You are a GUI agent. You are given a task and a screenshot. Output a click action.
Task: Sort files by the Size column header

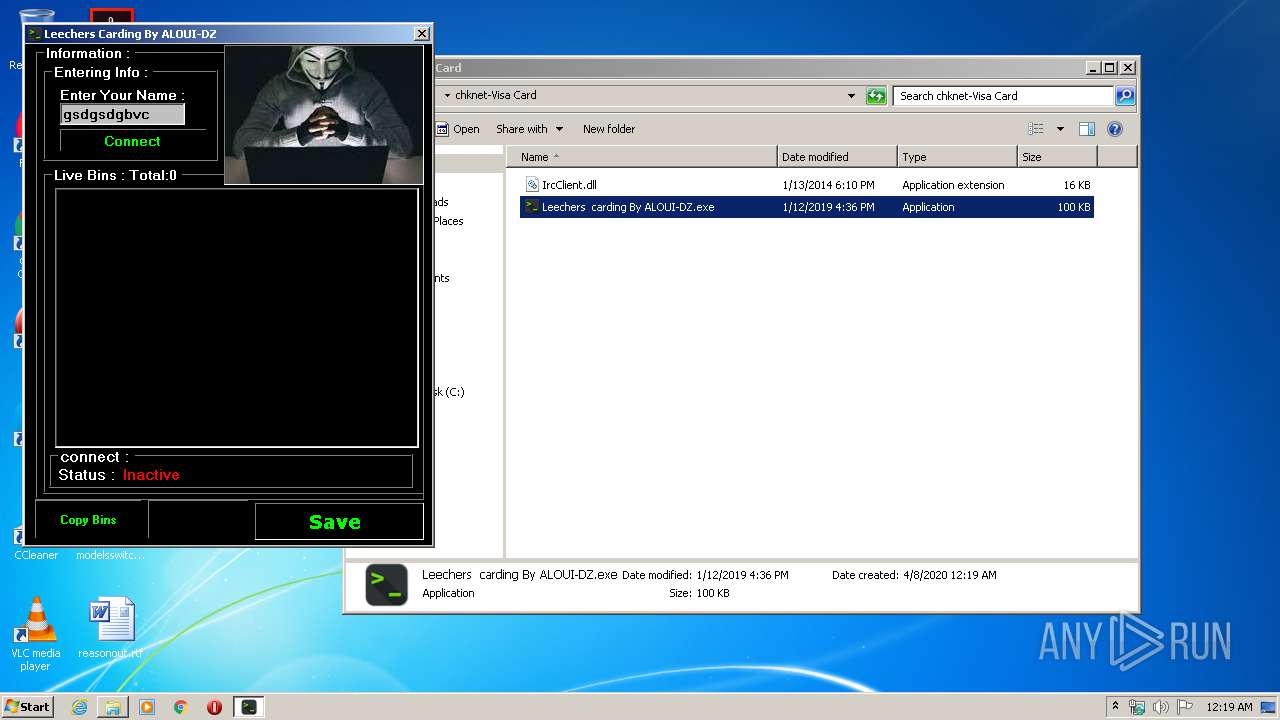click(1057, 157)
